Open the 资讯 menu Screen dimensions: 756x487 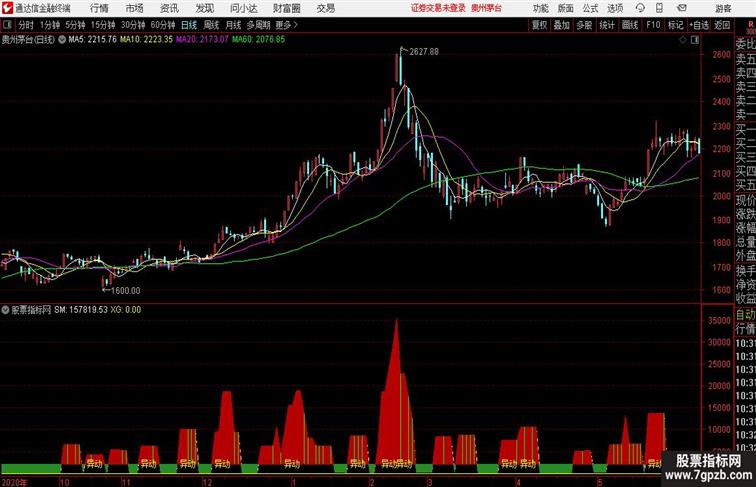169,8
